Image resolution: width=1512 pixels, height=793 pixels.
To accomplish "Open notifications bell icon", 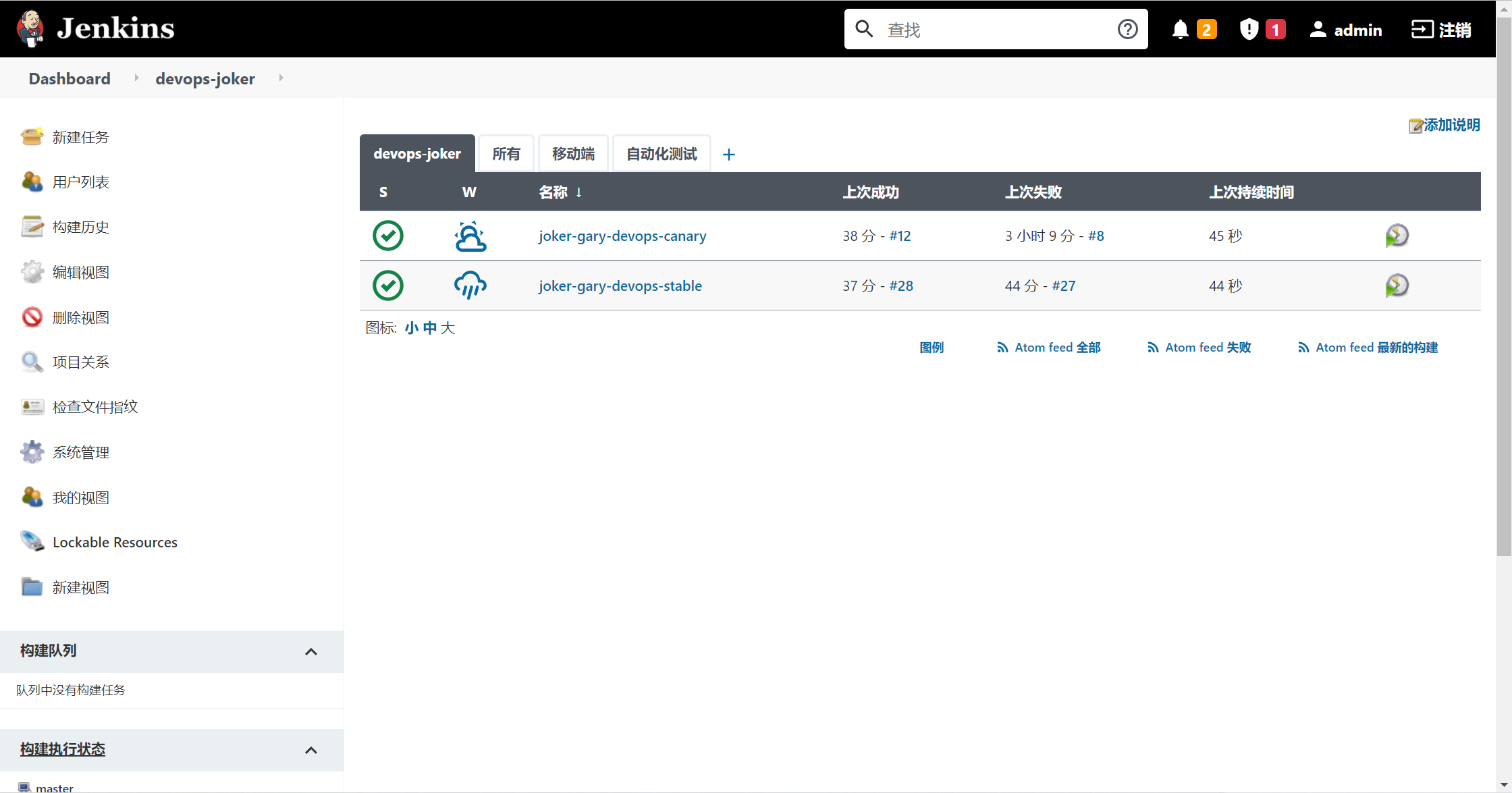I will [1180, 30].
